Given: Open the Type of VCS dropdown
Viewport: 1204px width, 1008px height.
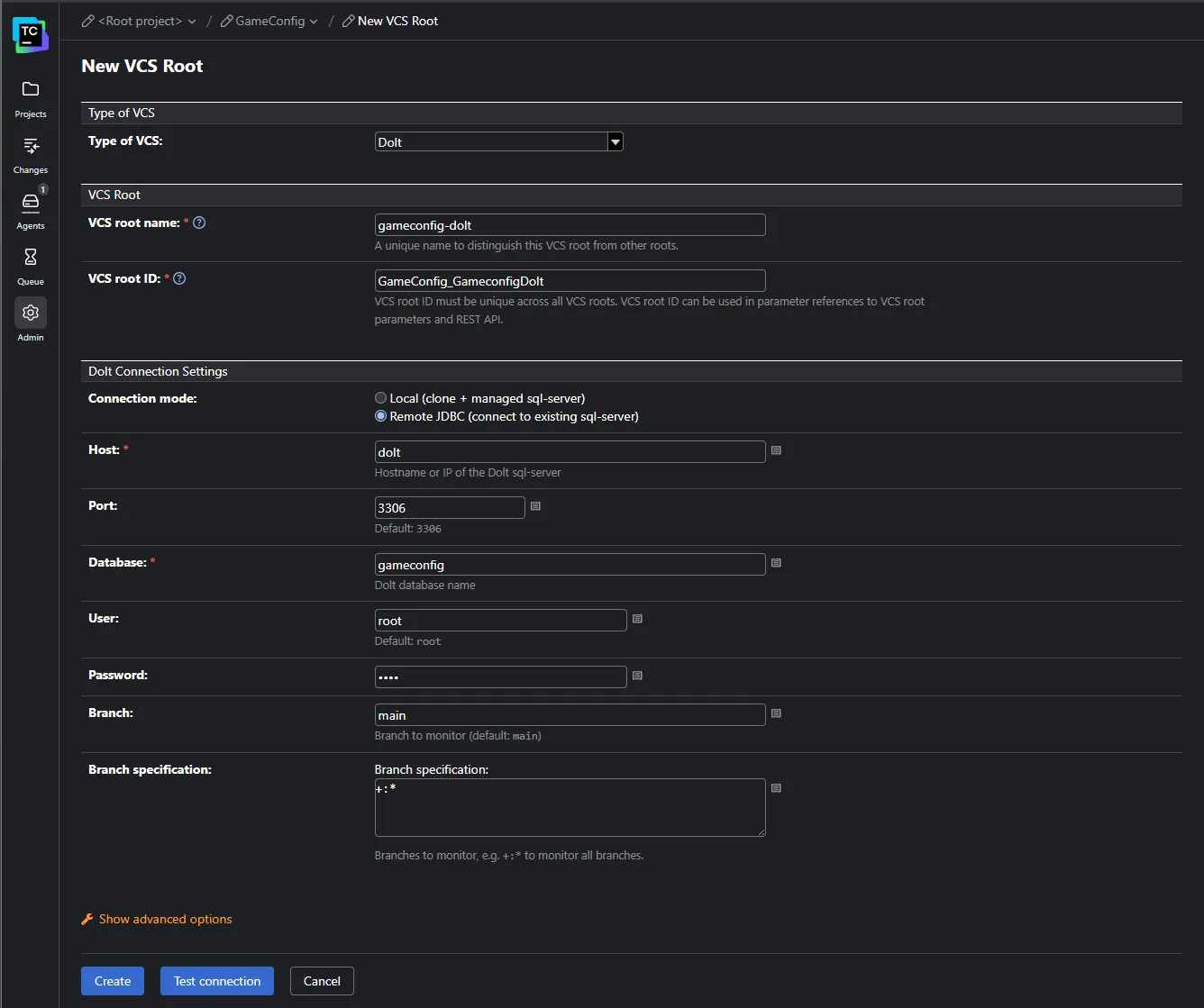Looking at the screenshot, I should click(x=498, y=141).
